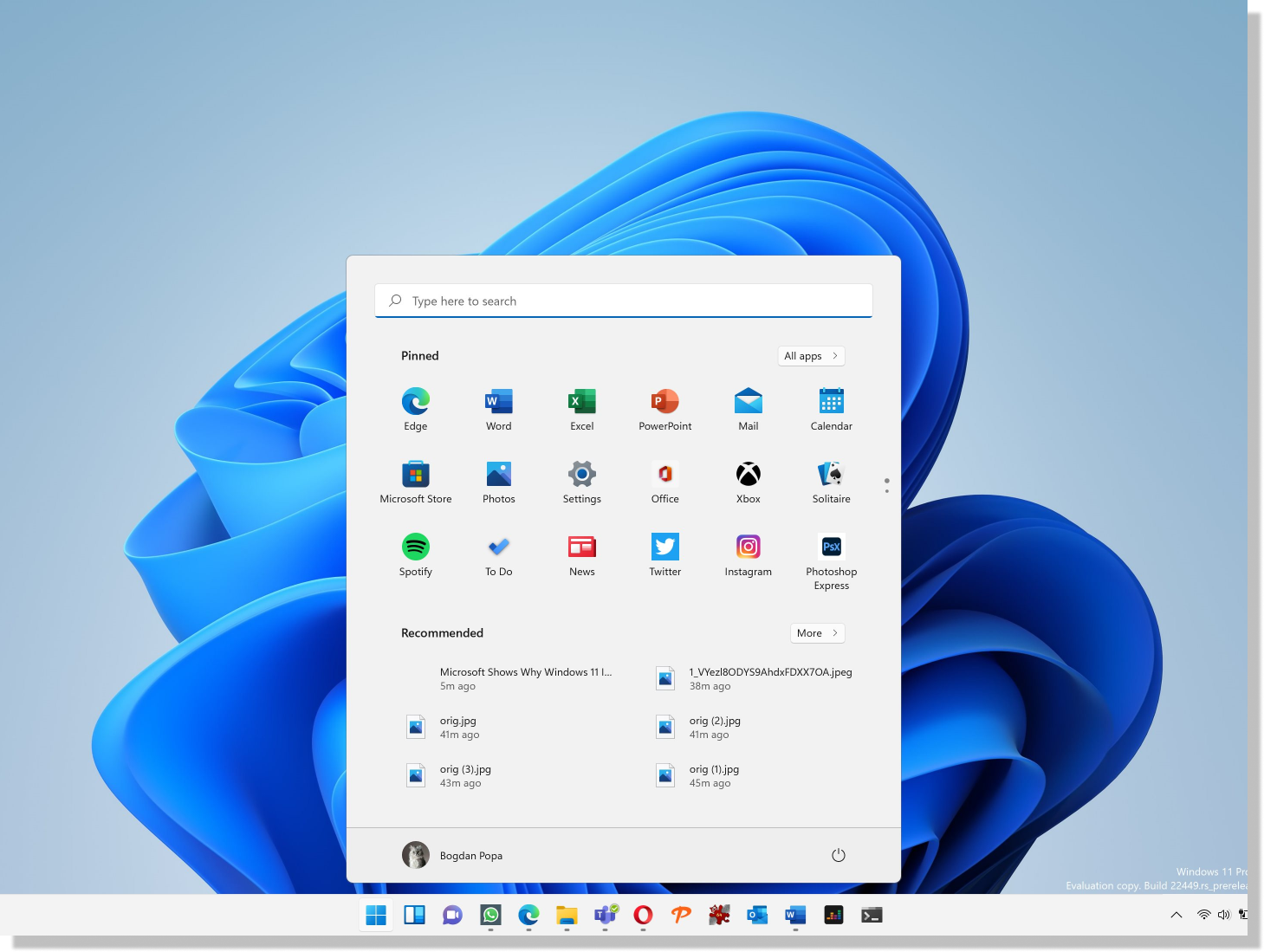Click the power button in Start menu

[x=839, y=855]
